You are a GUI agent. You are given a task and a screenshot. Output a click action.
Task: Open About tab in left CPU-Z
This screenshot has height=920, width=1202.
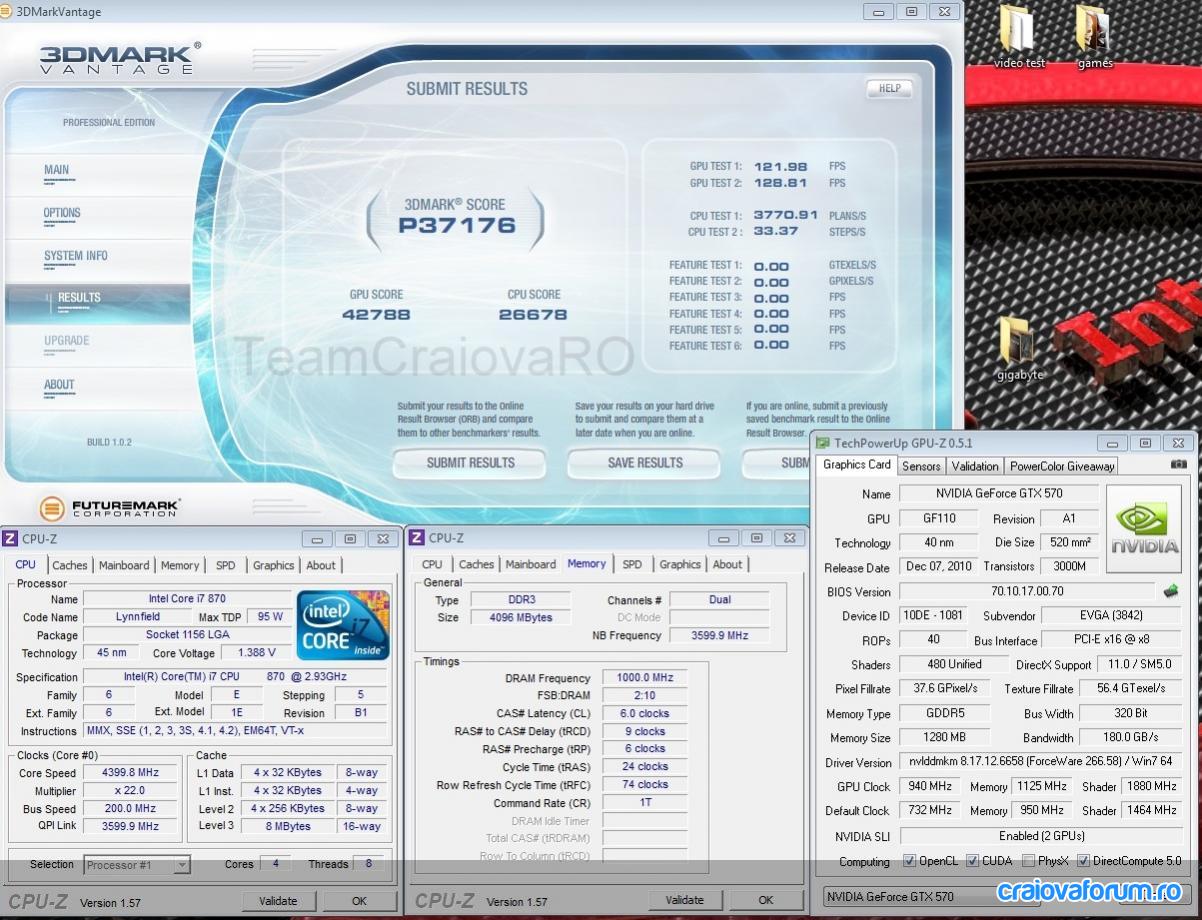pyautogui.click(x=321, y=565)
